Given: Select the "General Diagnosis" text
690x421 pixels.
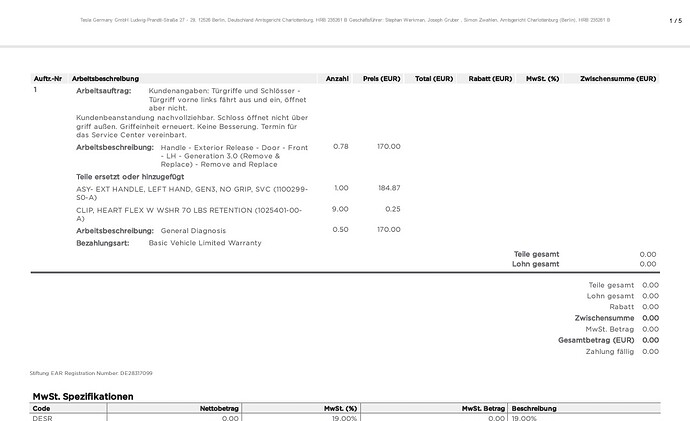Looking at the screenshot, I should (x=193, y=231).
